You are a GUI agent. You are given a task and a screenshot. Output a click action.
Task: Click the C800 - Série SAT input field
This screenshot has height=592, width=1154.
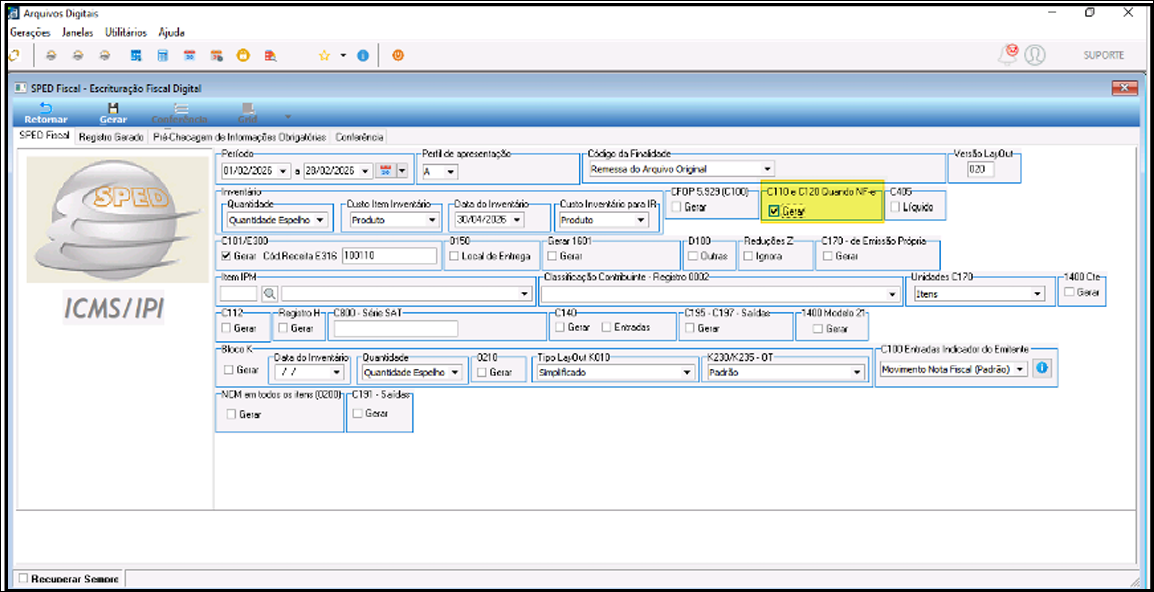coord(396,328)
